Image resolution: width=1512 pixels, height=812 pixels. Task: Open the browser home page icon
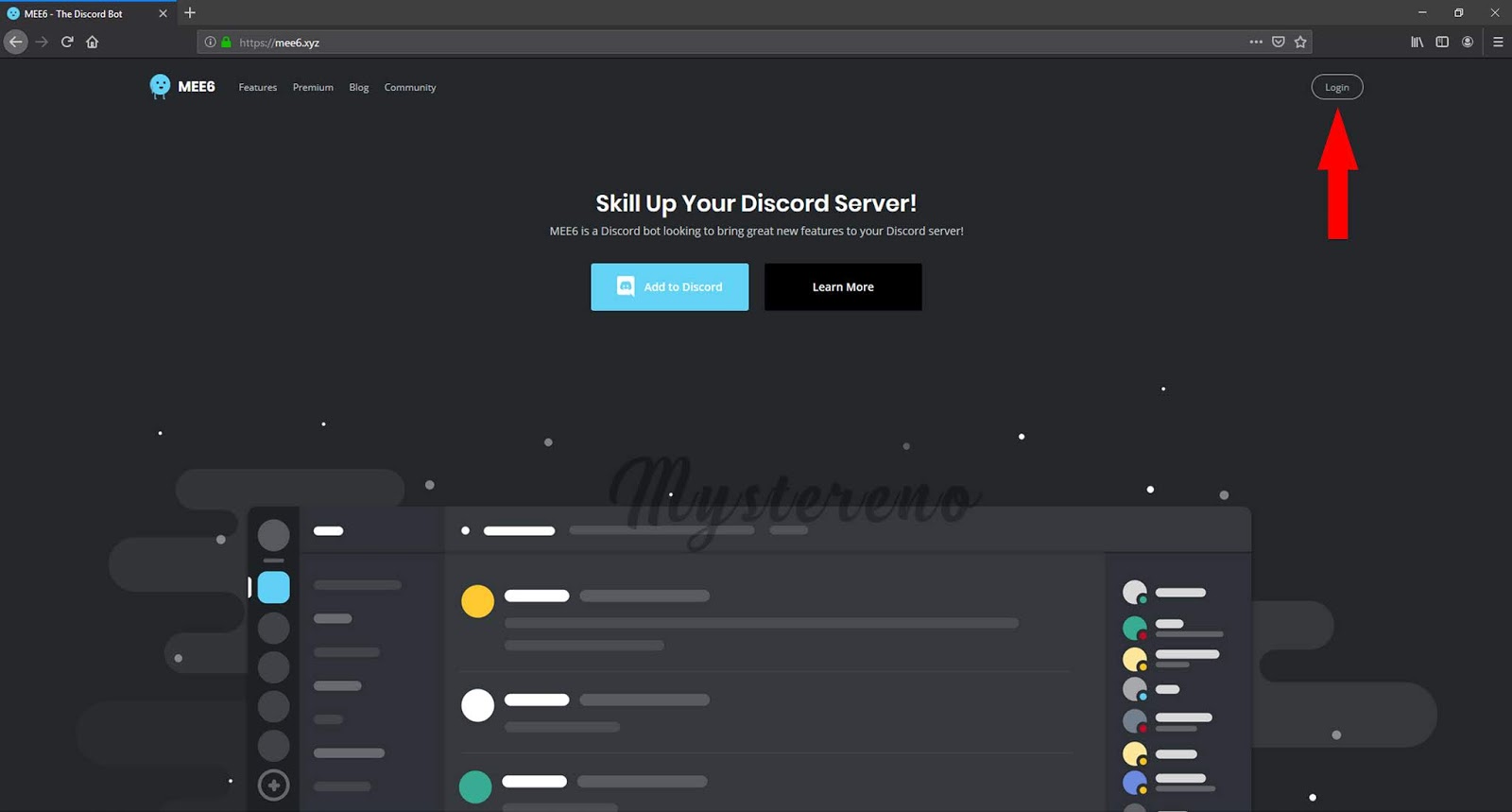point(93,42)
